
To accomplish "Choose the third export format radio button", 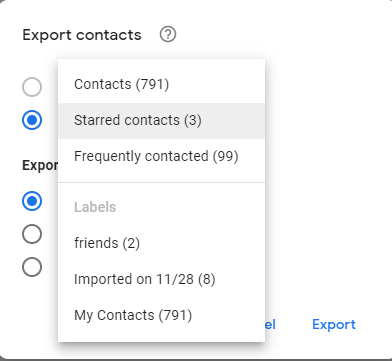I will point(32,267).
